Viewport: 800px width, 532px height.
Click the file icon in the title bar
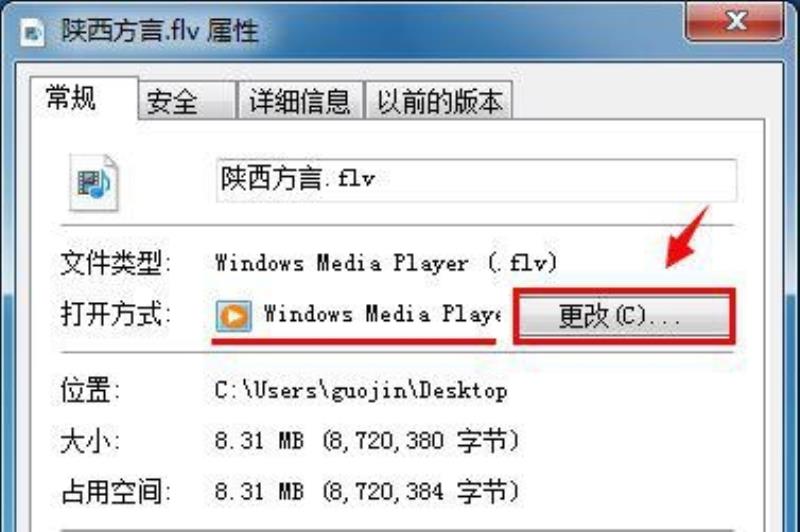(32, 33)
